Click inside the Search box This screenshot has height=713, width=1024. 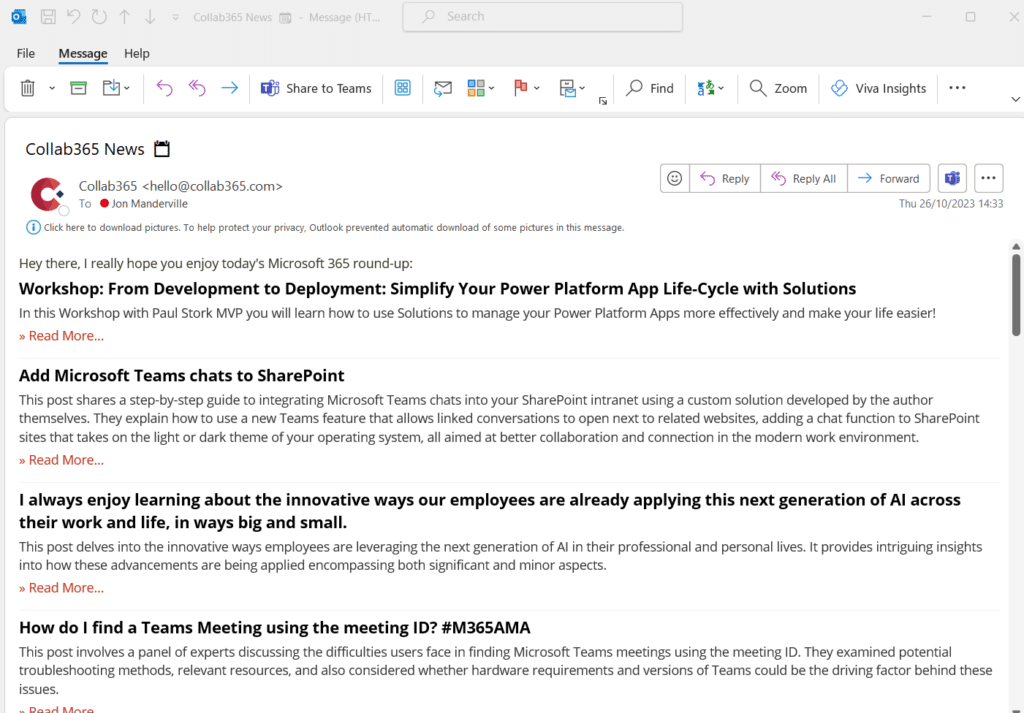tap(542, 16)
